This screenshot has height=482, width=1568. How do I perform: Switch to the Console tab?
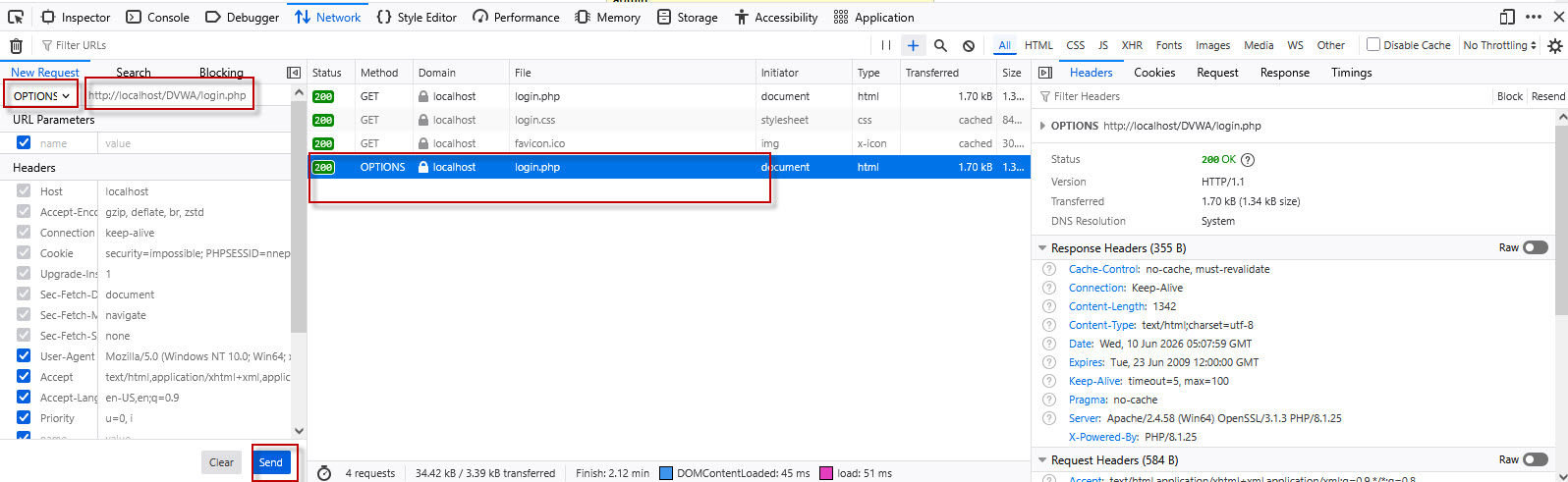click(x=157, y=17)
